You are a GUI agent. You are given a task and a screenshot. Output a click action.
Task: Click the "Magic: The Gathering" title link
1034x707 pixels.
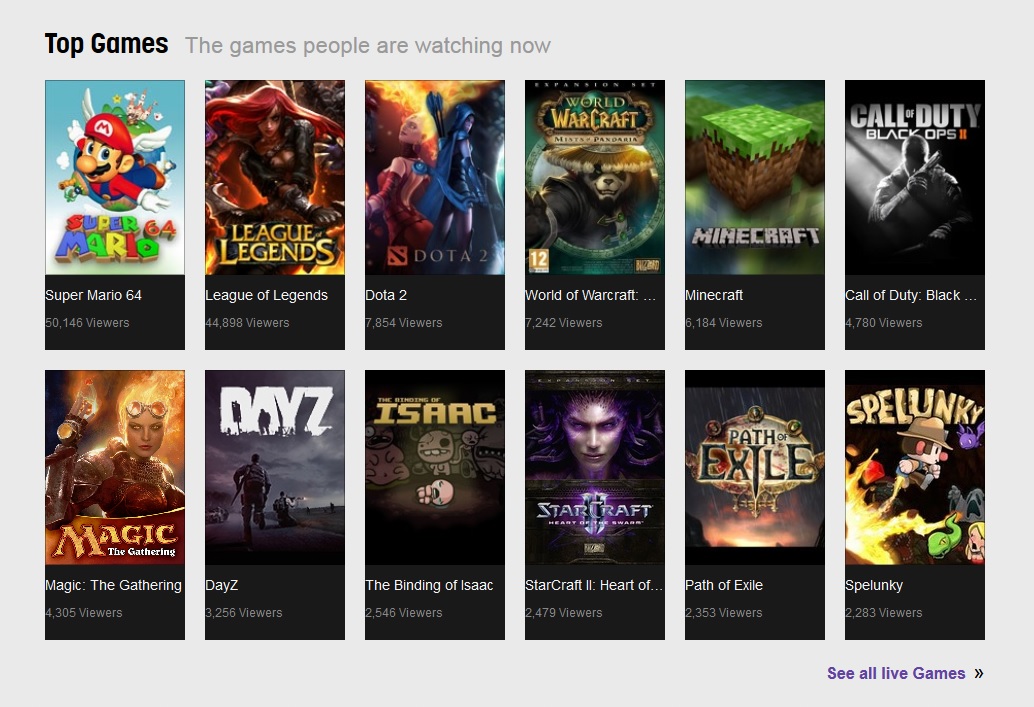113,585
